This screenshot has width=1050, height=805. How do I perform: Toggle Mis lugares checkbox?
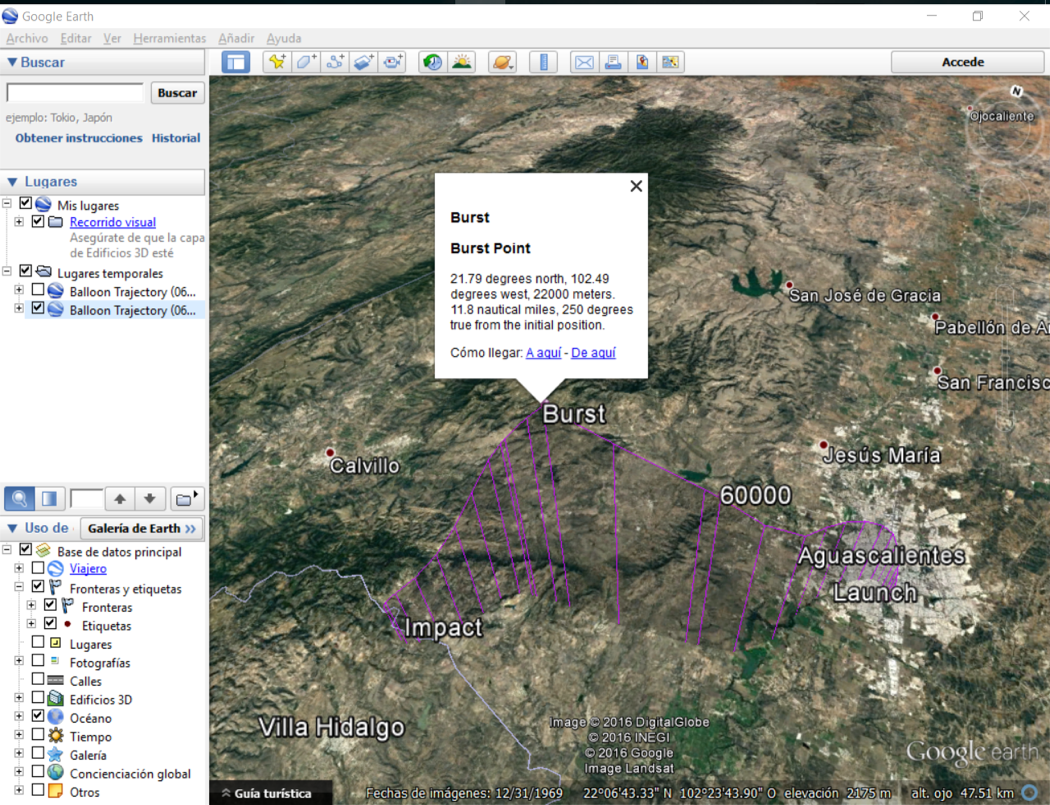point(25,203)
